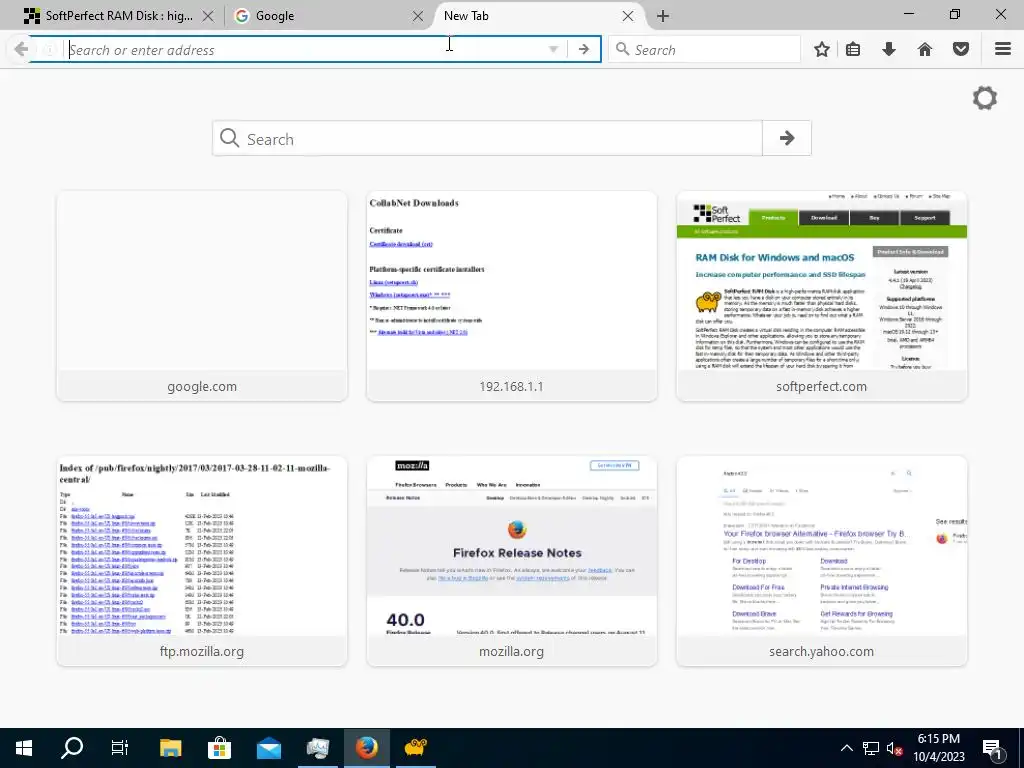
Task: Open the hamburger menu
Action: 1003,49
